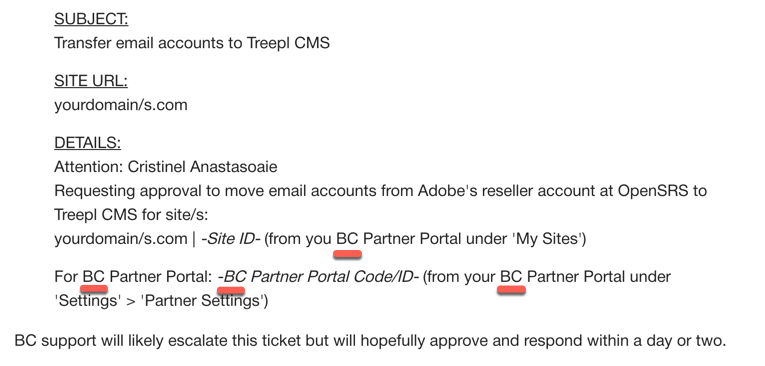The height and width of the screenshot is (366, 765).
Task: Click the 'Partner Settings' quoted text
Action: (x=201, y=301)
